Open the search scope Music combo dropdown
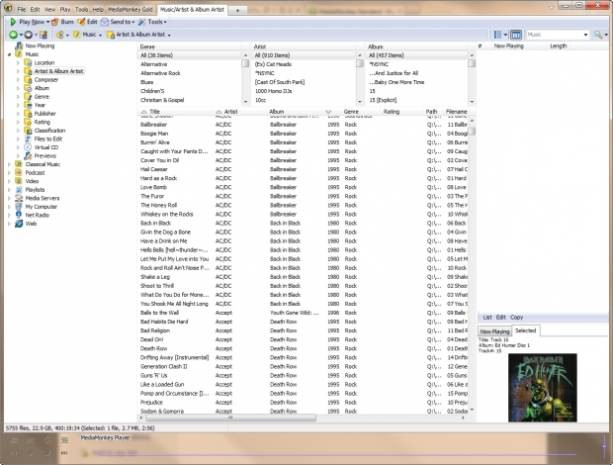The image size is (613, 465). click(586, 35)
